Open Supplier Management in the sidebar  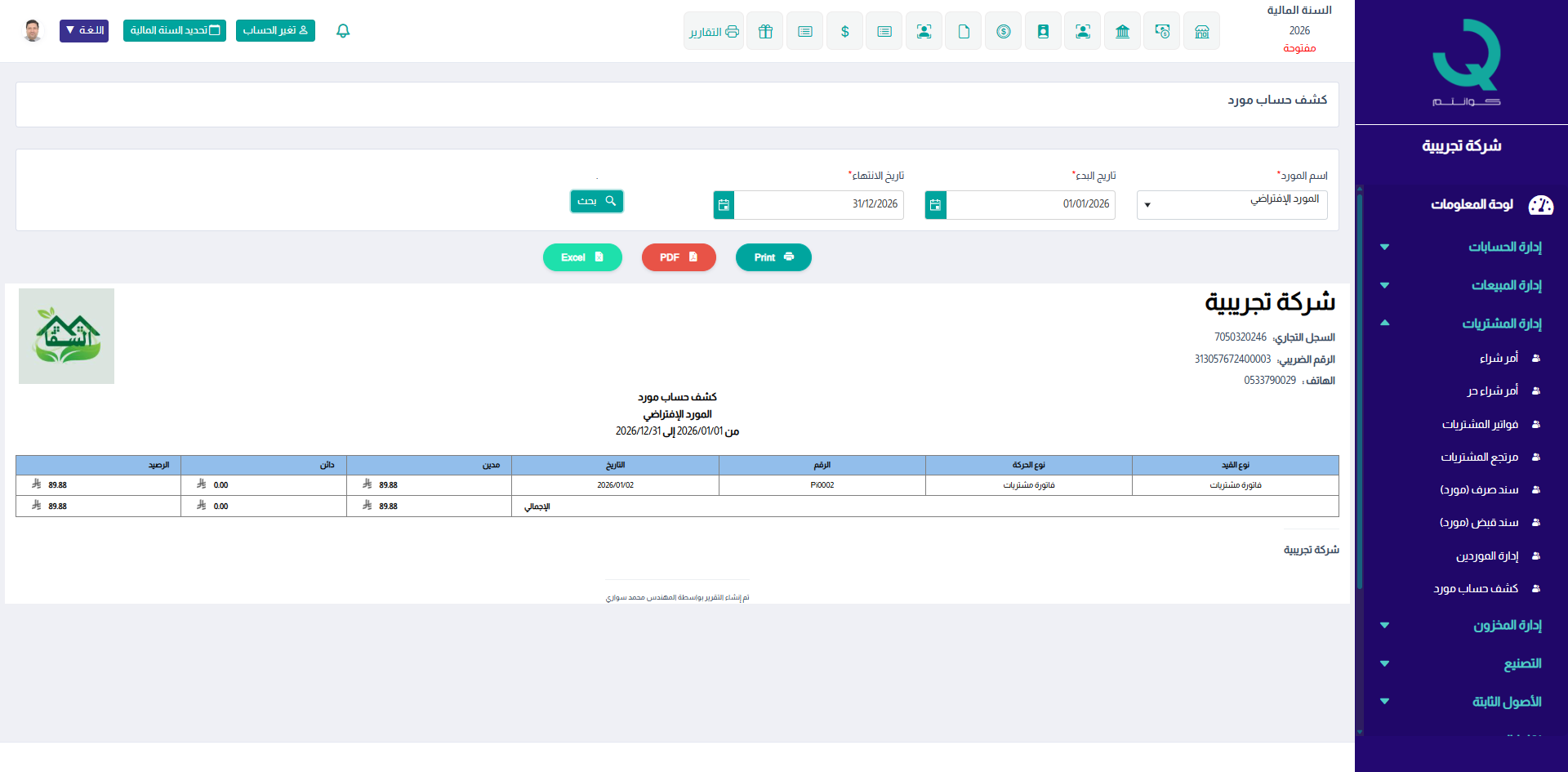(1486, 556)
